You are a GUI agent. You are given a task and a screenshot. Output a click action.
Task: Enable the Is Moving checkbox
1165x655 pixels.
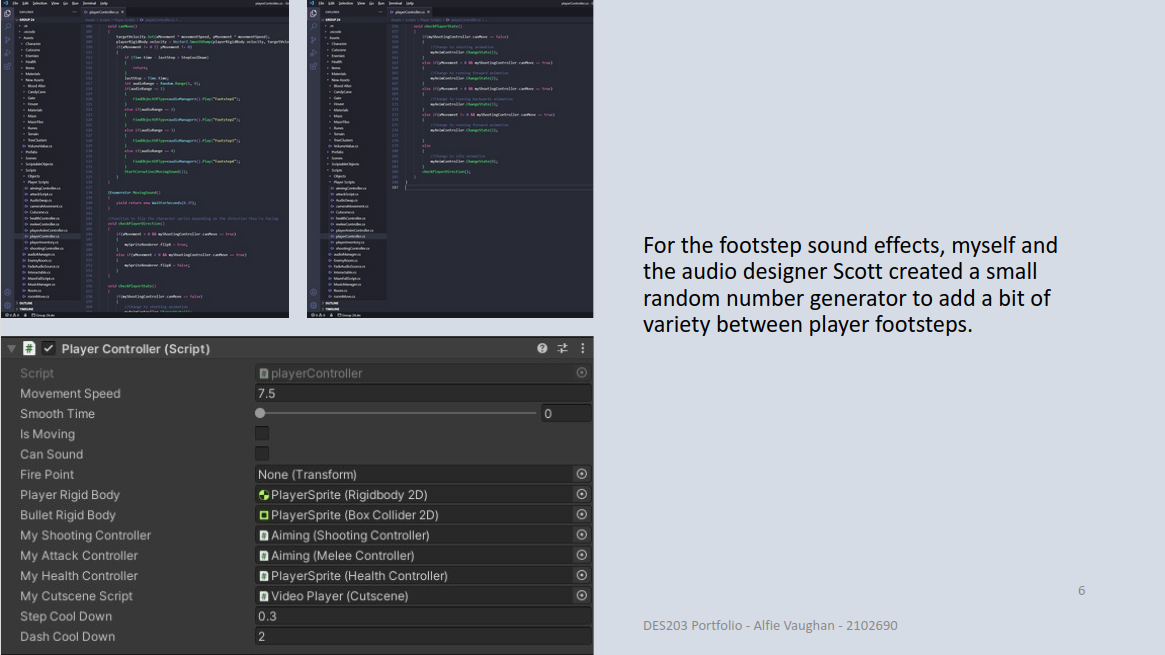point(262,434)
